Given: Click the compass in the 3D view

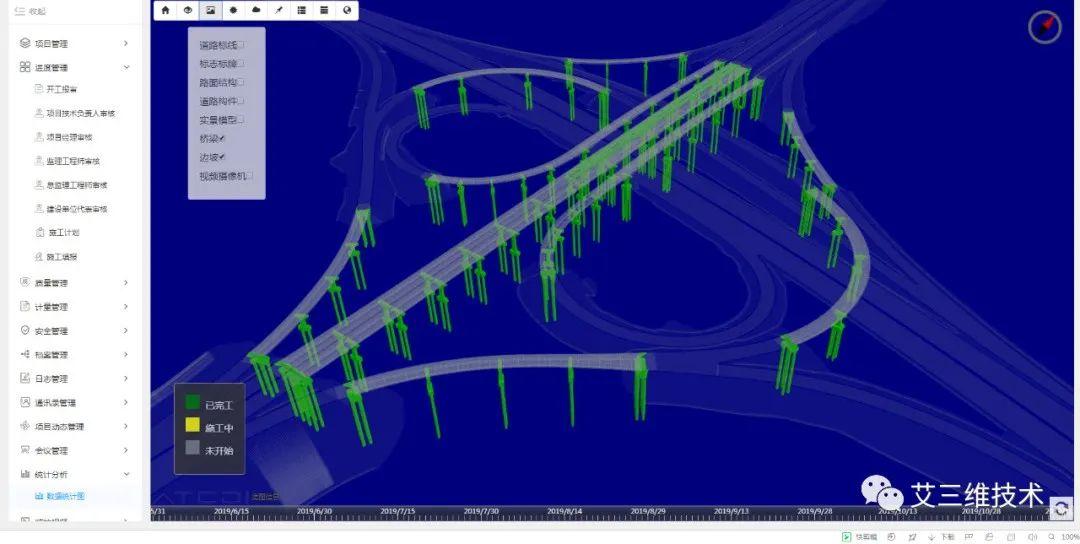Looking at the screenshot, I should 1045,27.
